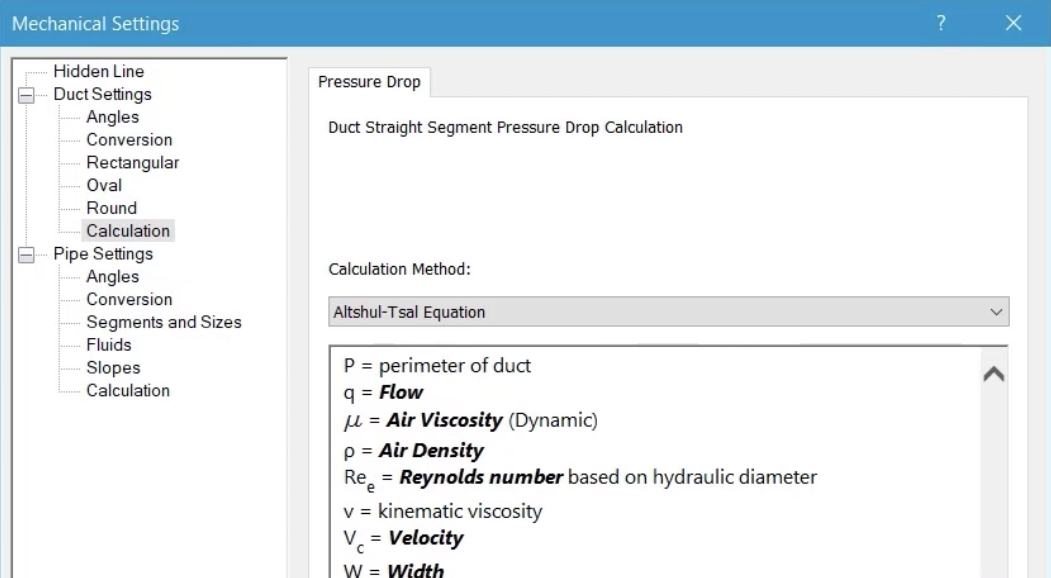Switch to the Pressure Drop tab
This screenshot has width=1051, height=578.
click(x=369, y=82)
